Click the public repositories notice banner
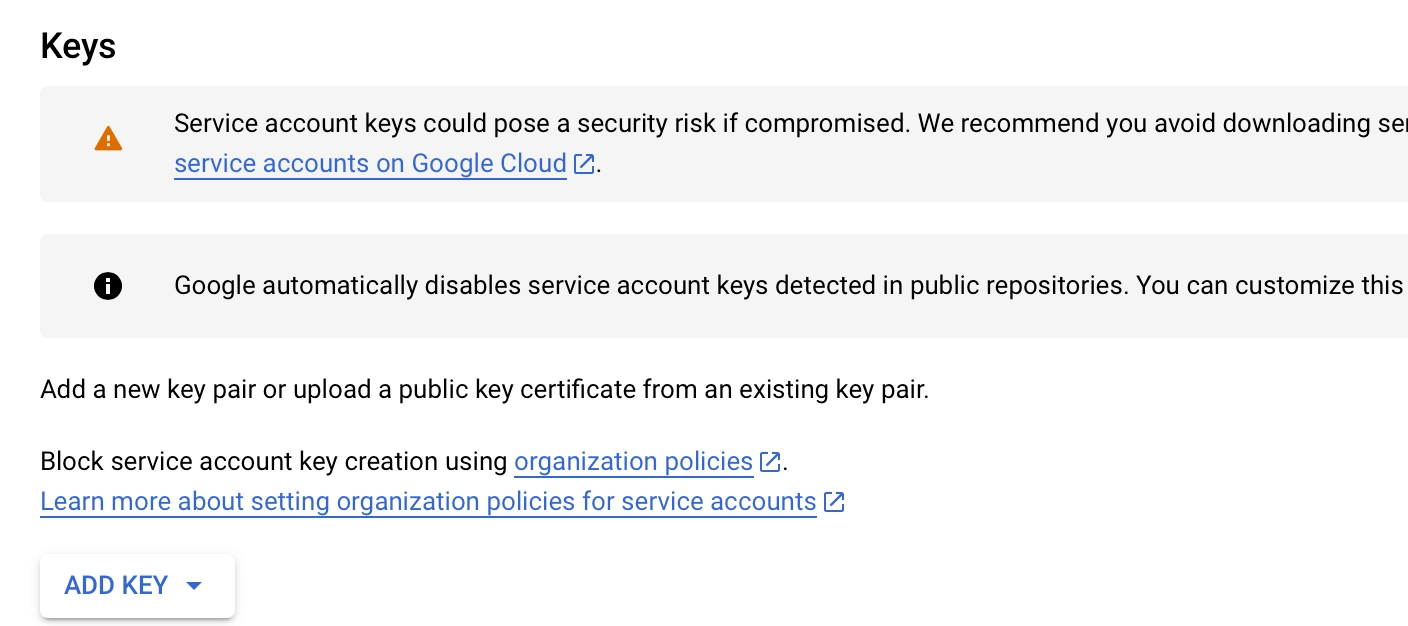Screen dimensions: 1408x626 tap(700, 286)
